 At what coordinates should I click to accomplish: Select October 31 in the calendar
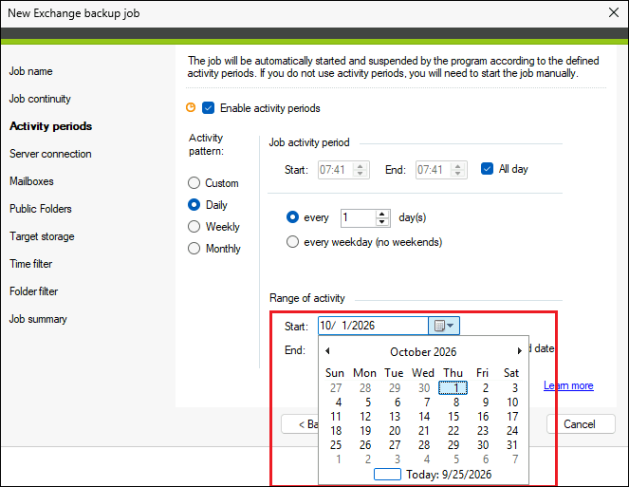click(x=512, y=445)
